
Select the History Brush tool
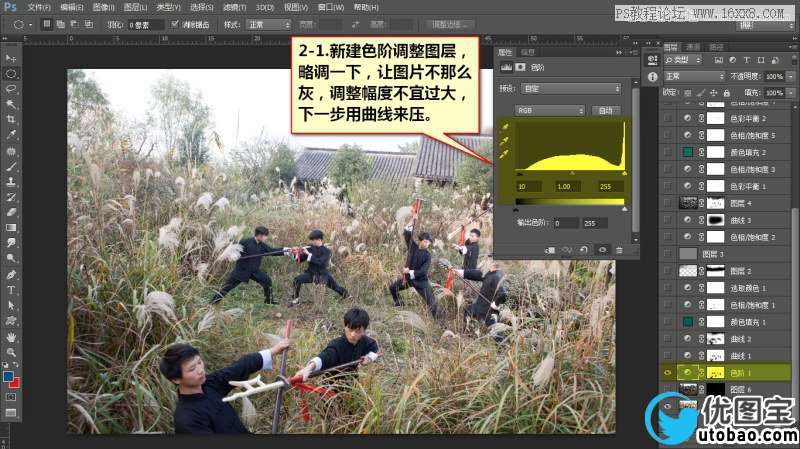[x=11, y=197]
